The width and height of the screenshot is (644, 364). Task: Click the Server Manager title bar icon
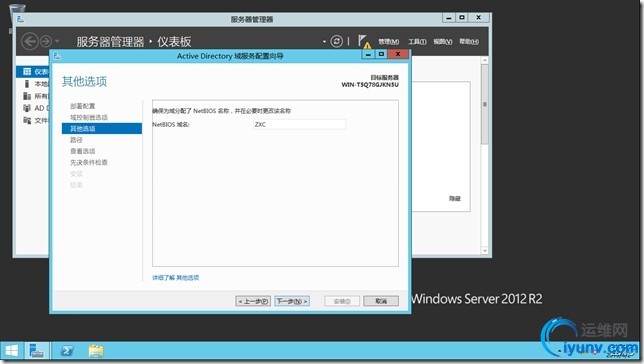(x=21, y=19)
